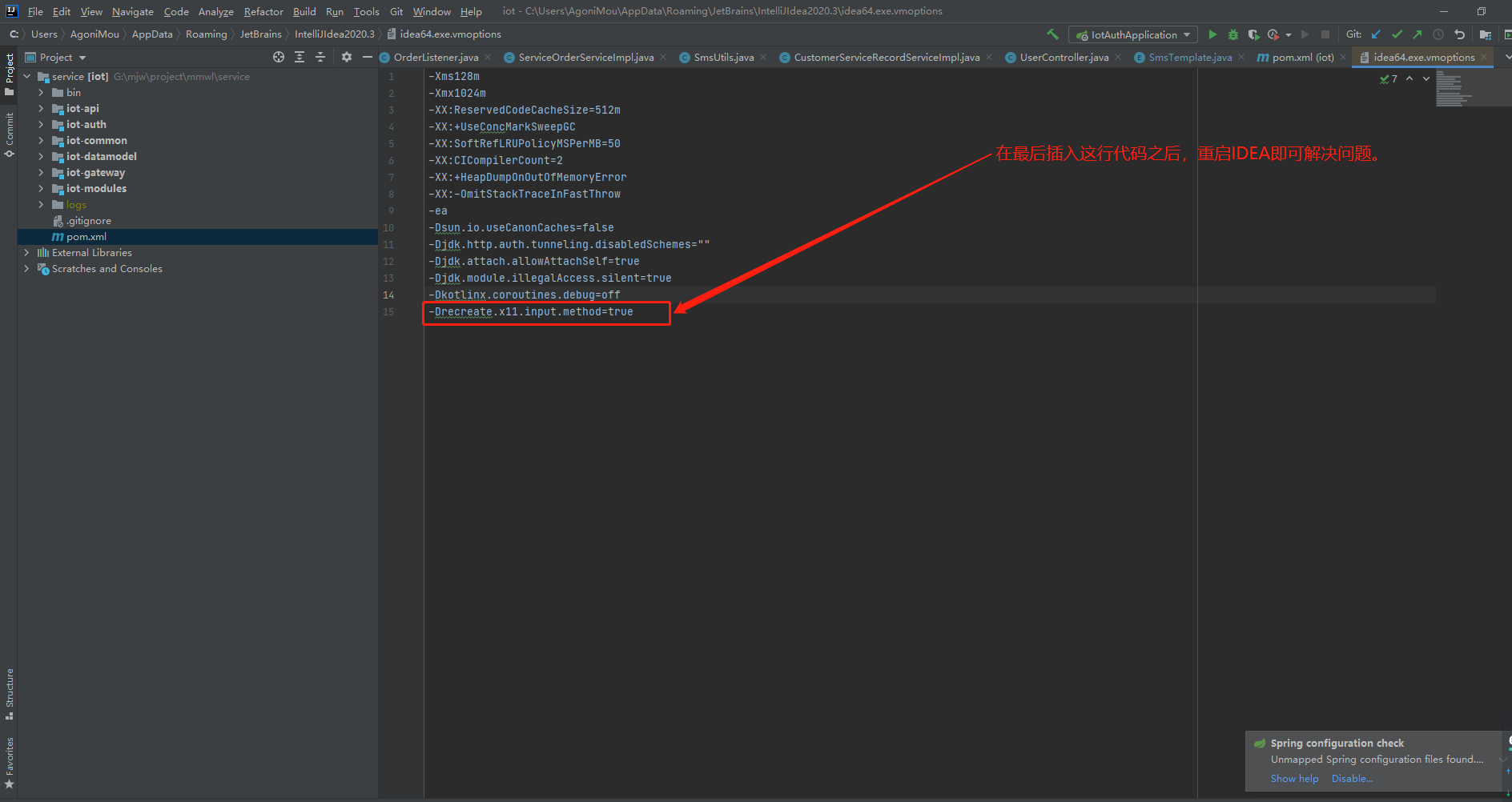Toggle the Favorites tool window sidebar
Screen dimensions: 1512x802
10,756
